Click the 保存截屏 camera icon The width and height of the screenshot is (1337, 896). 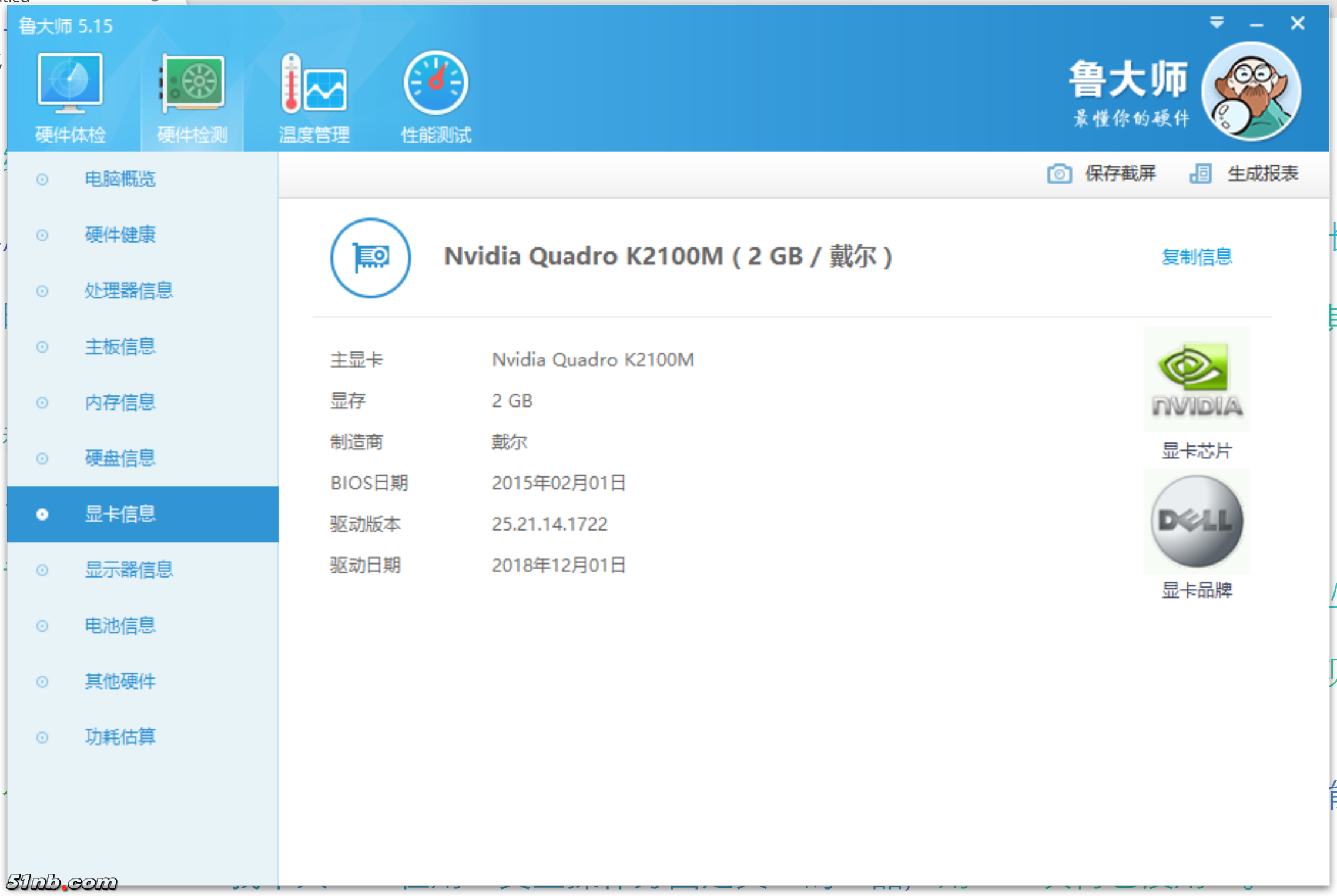pyautogui.click(x=1058, y=174)
